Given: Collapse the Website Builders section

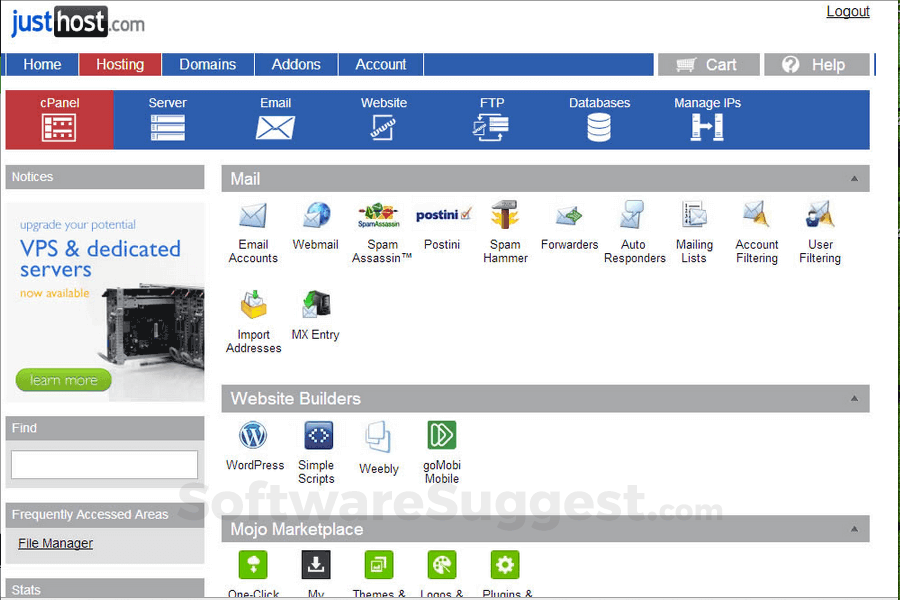Looking at the screenshot, I should 855,398.
